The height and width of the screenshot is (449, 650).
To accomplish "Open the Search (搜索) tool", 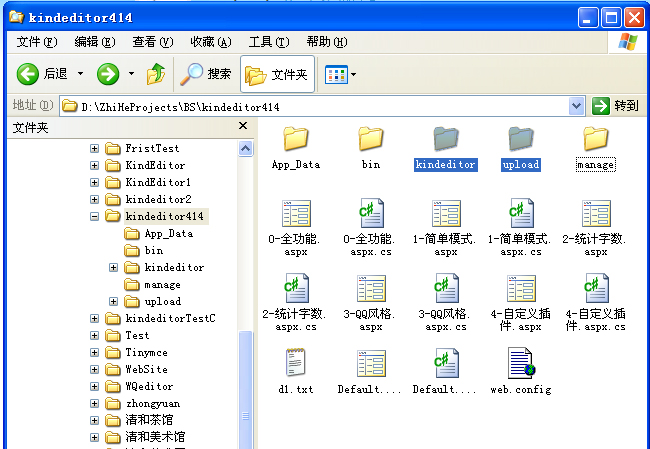I will pyautogui.click(x=206, y=74).
